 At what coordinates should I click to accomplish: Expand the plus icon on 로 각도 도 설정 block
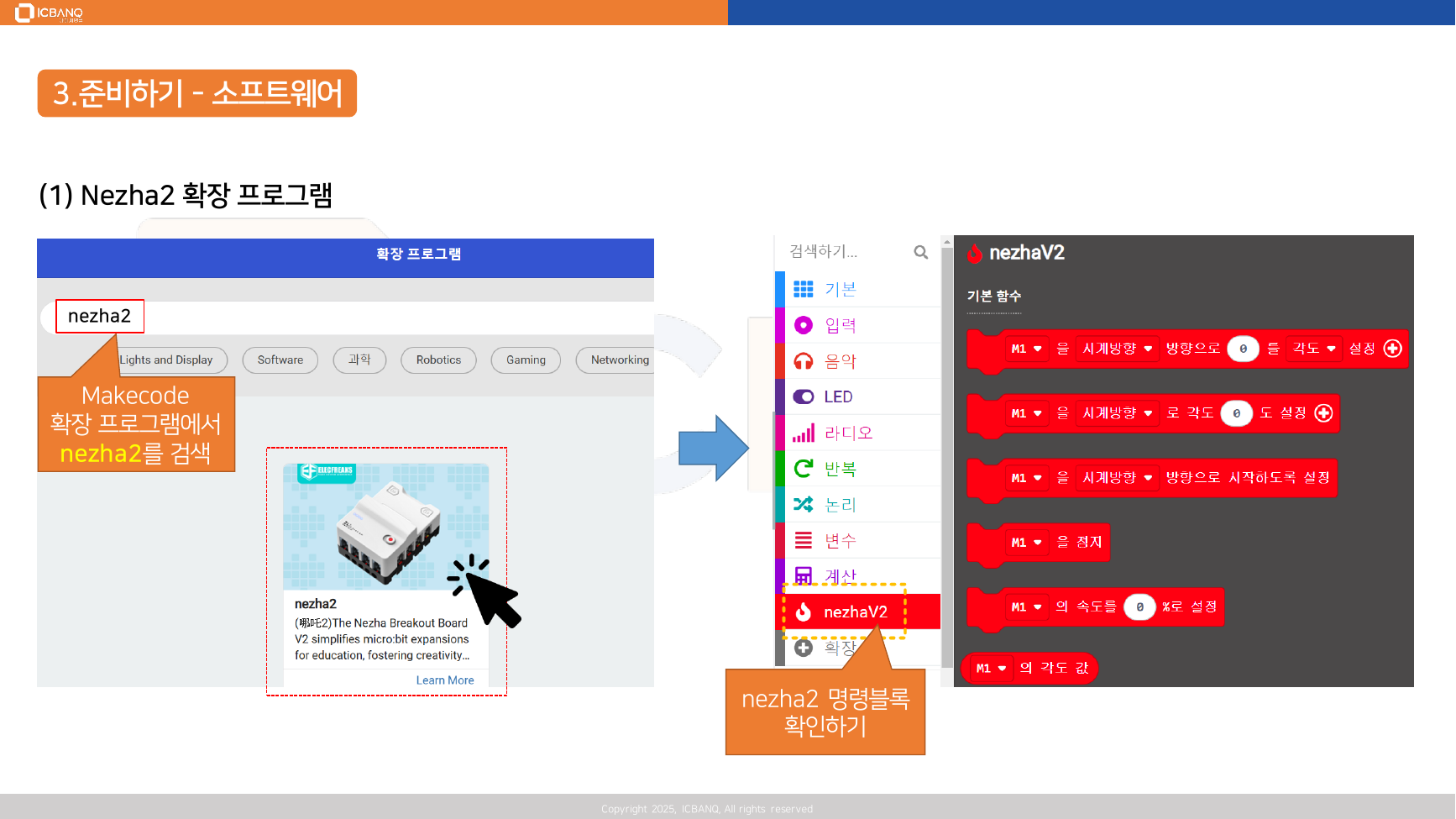(1323, 413)
